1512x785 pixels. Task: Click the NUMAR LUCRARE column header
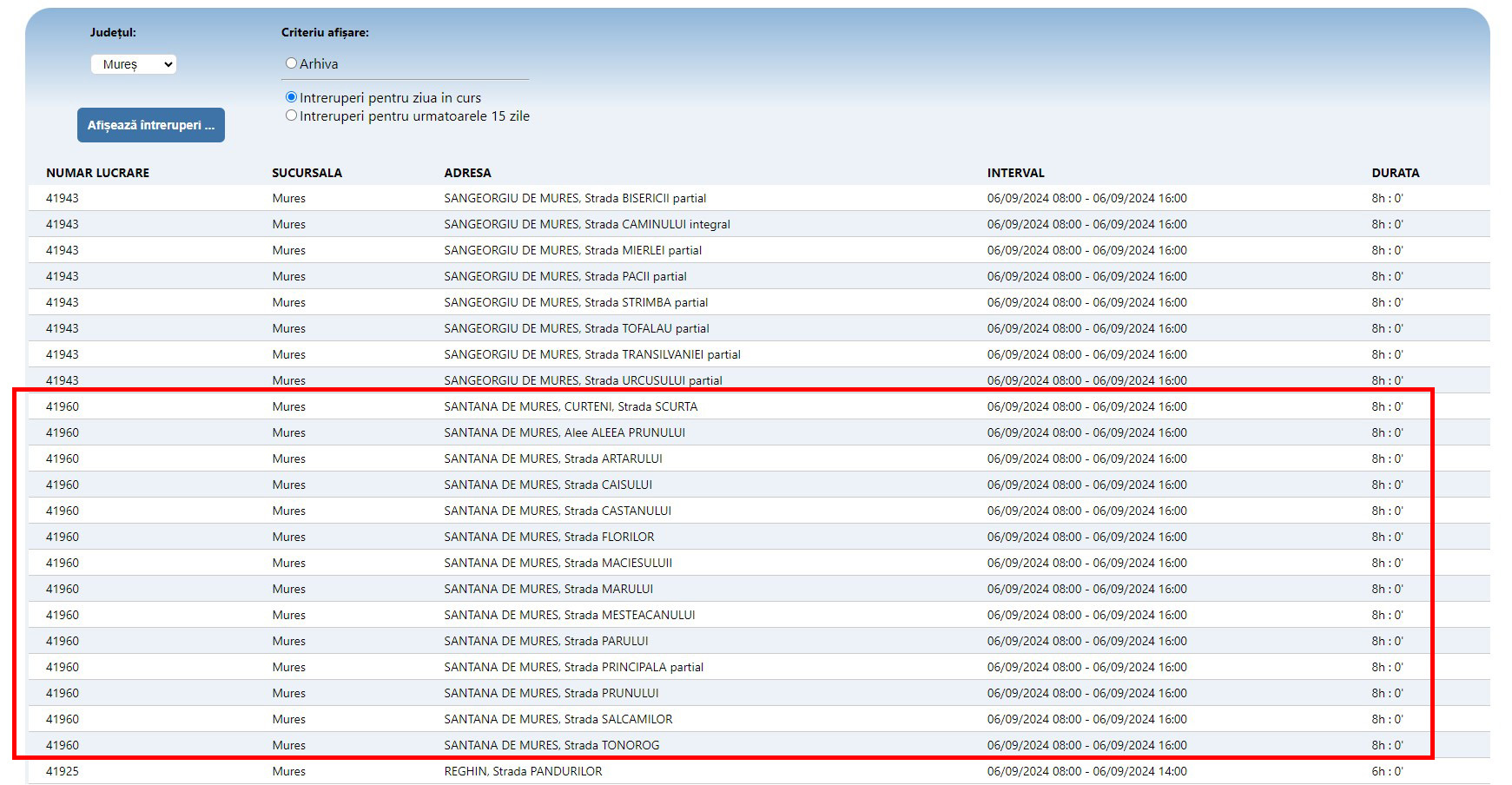tap(97, 173)
